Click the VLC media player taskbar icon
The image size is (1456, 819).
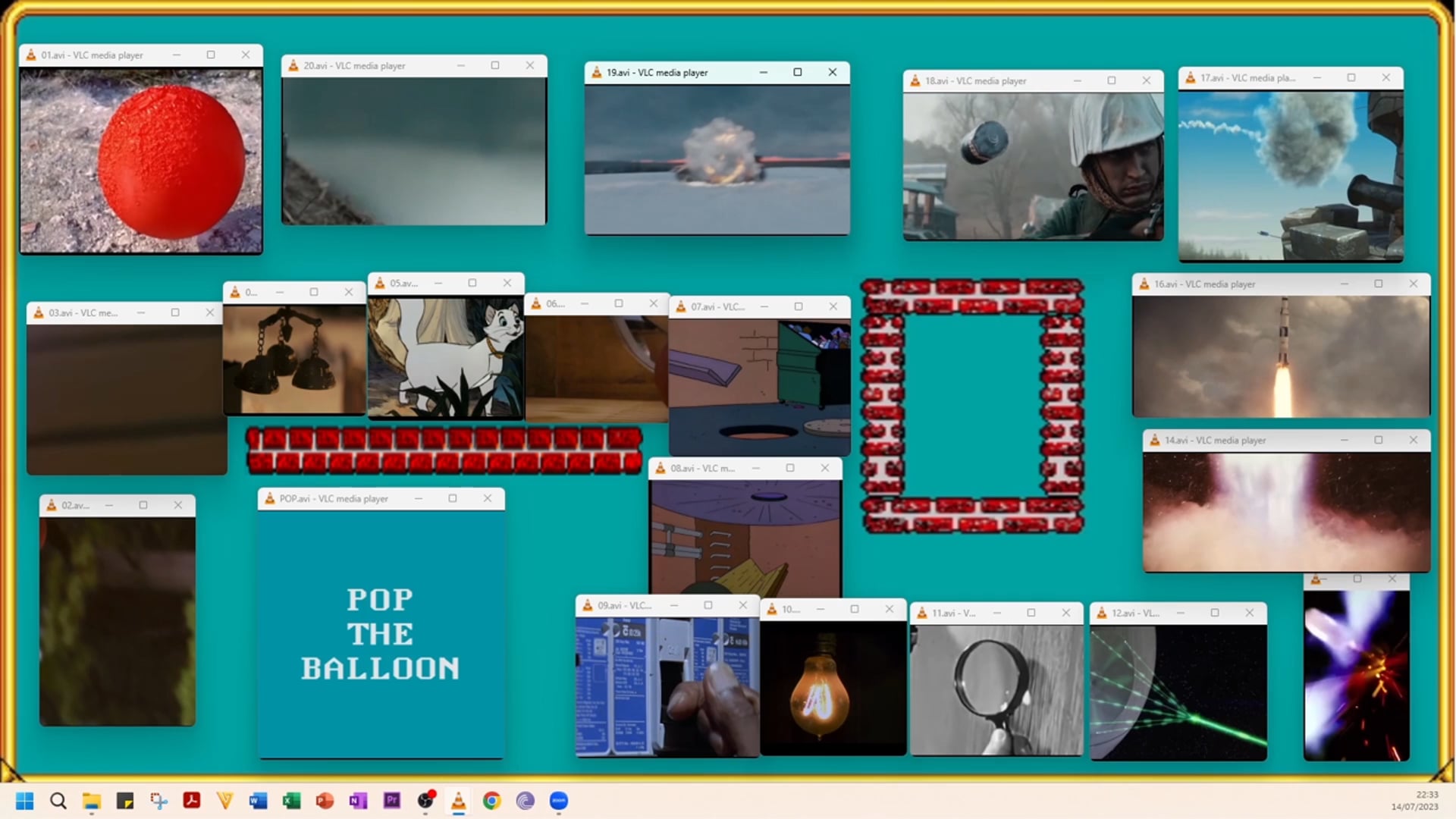[x=459, y=801]
